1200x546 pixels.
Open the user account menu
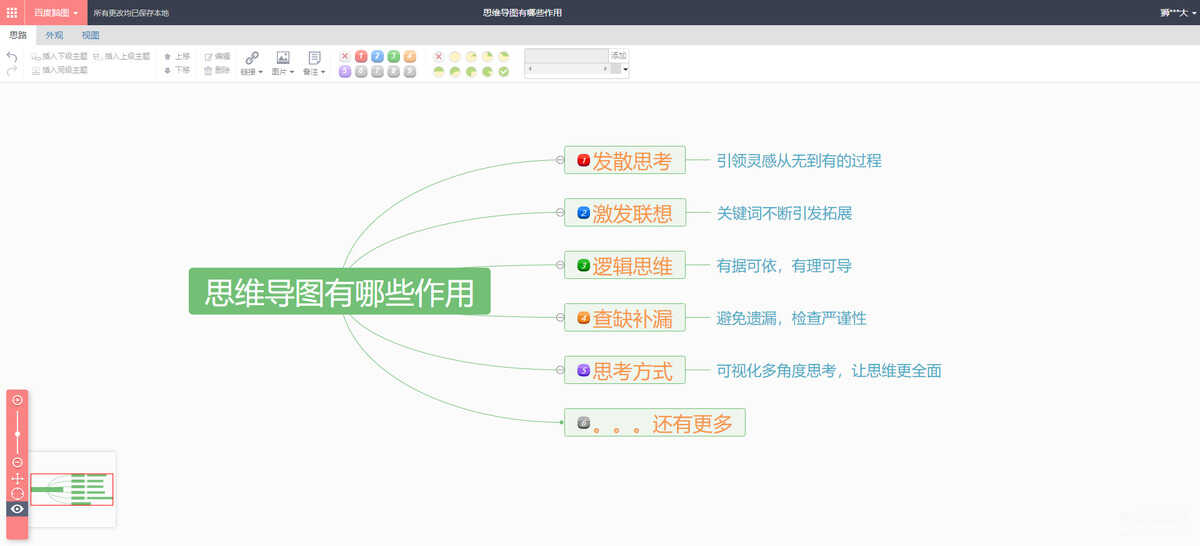pos(1178,13)
